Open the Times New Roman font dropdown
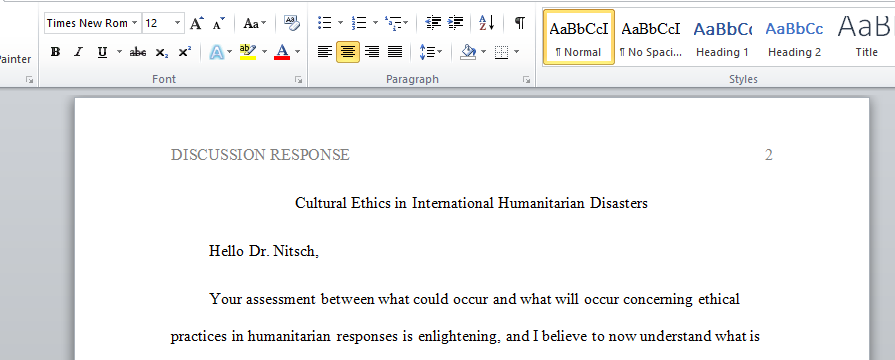The height and width of the screenshot is (360, 895). [x=135, y=23]
